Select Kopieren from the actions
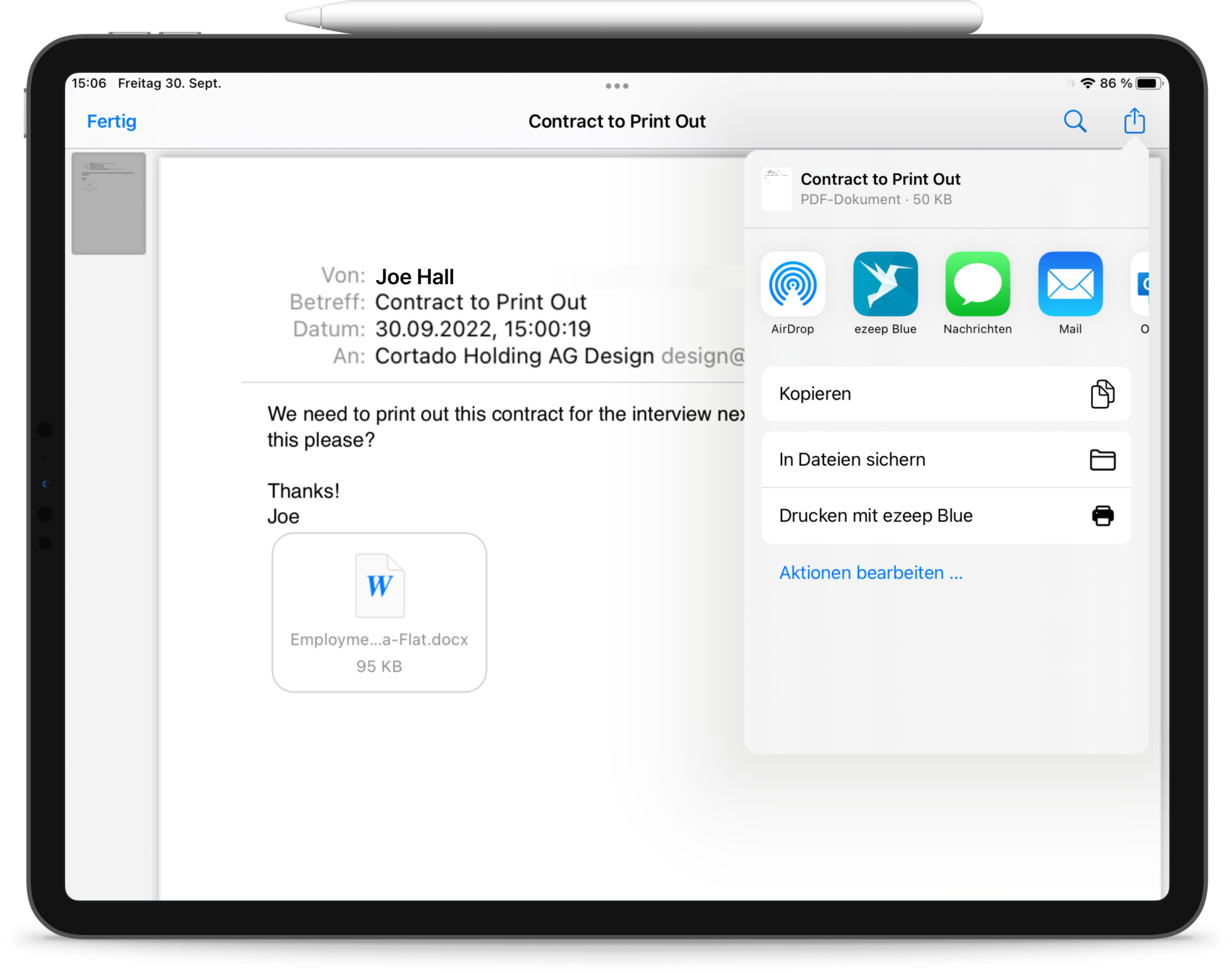 point(815,394)
